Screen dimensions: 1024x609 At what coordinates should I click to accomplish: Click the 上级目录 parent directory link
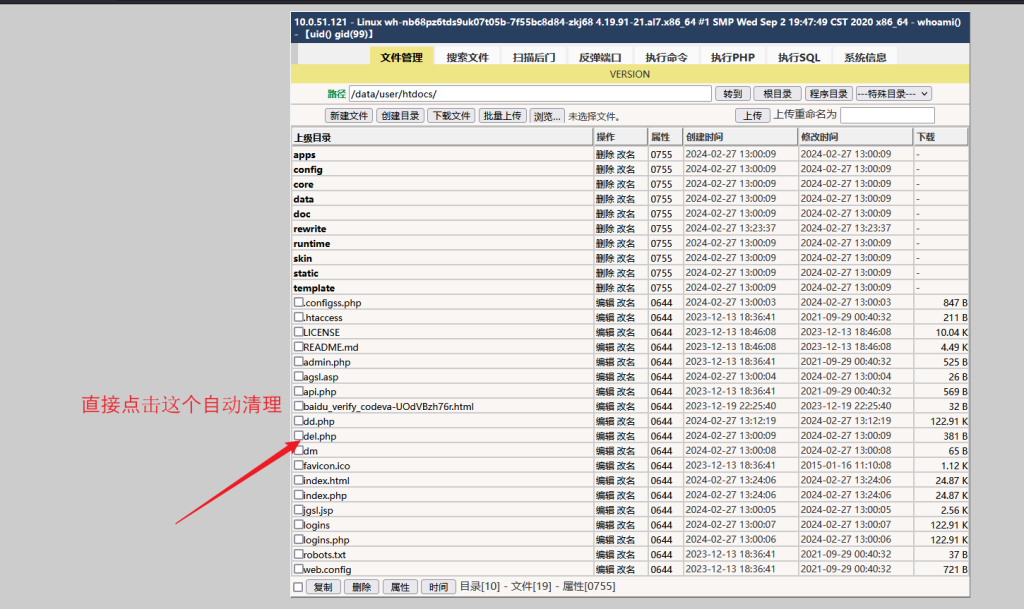[312, 137]
